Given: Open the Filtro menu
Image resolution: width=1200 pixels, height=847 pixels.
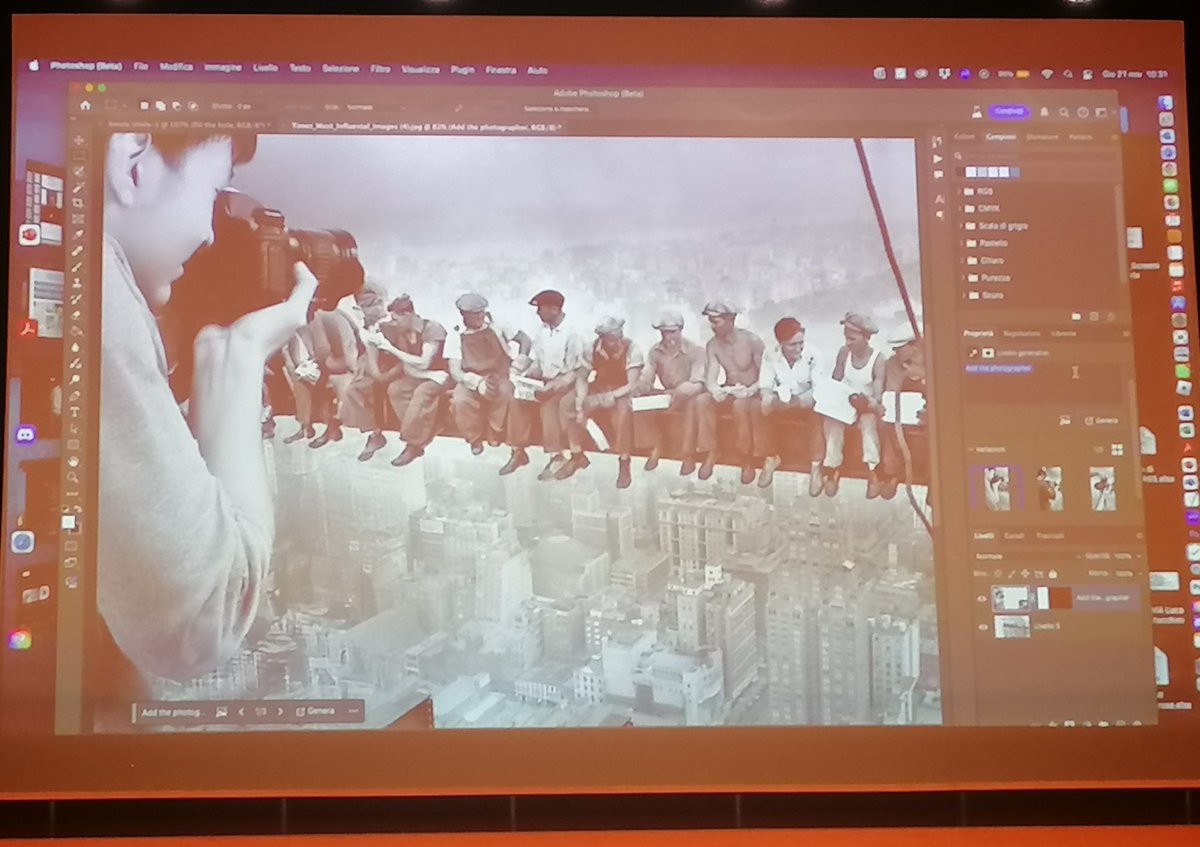Looking at the screenshot, I should click(380, 68).
